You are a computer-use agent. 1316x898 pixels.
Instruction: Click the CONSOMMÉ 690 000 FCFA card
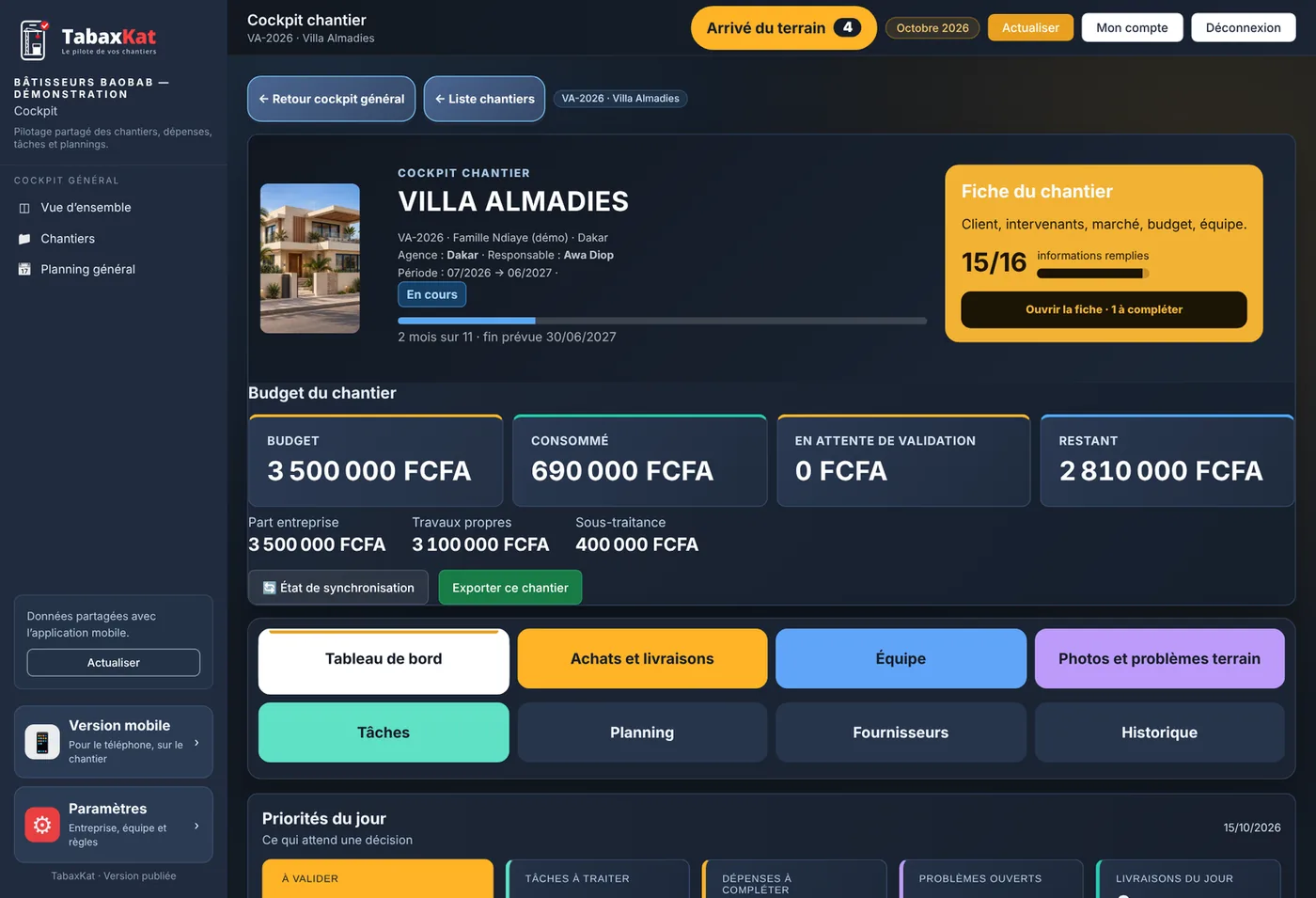coord(639,461)
